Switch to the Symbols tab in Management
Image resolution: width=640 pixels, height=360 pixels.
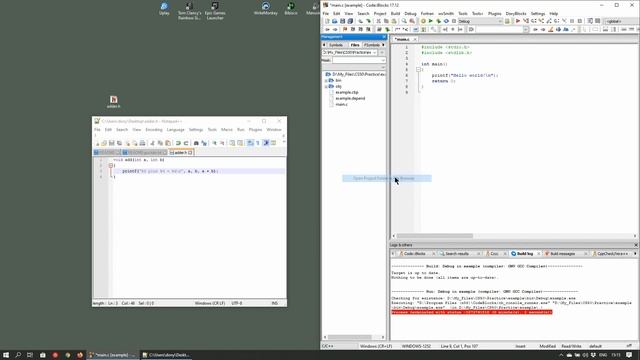(x=336, y=45)
